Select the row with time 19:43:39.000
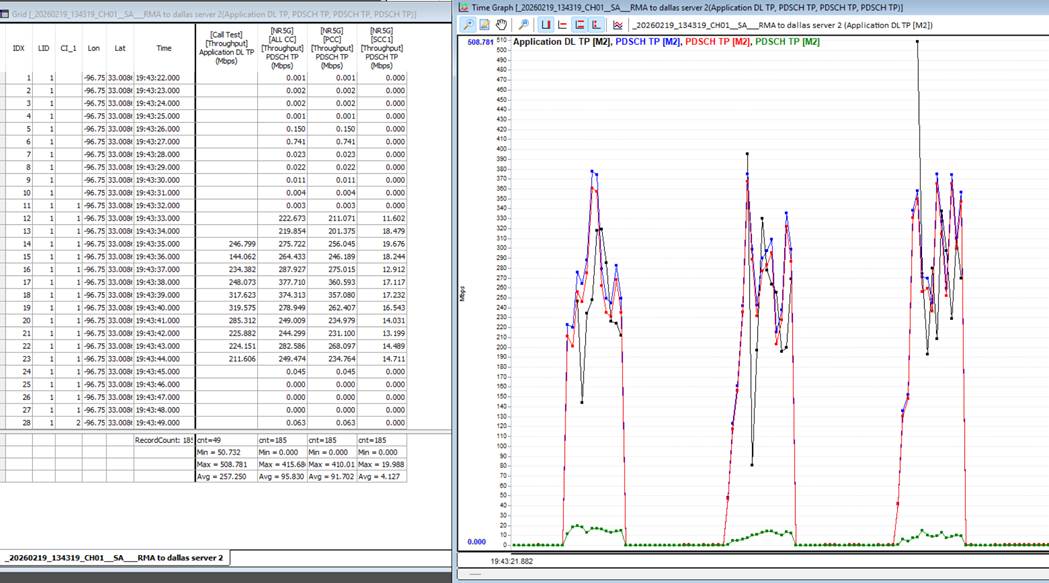Image resolution: width=1049 pixels, height=583 pixels. 157,296
